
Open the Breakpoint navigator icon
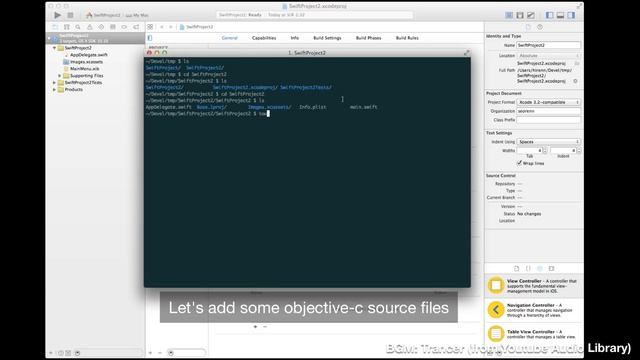pos(124,27)
